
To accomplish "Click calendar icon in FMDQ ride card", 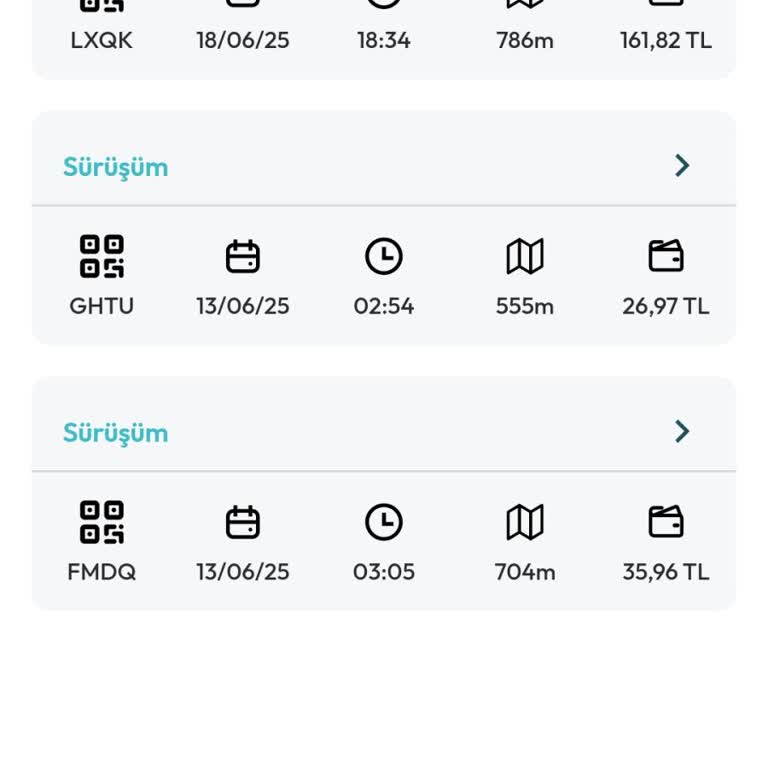I will point(243,523).
